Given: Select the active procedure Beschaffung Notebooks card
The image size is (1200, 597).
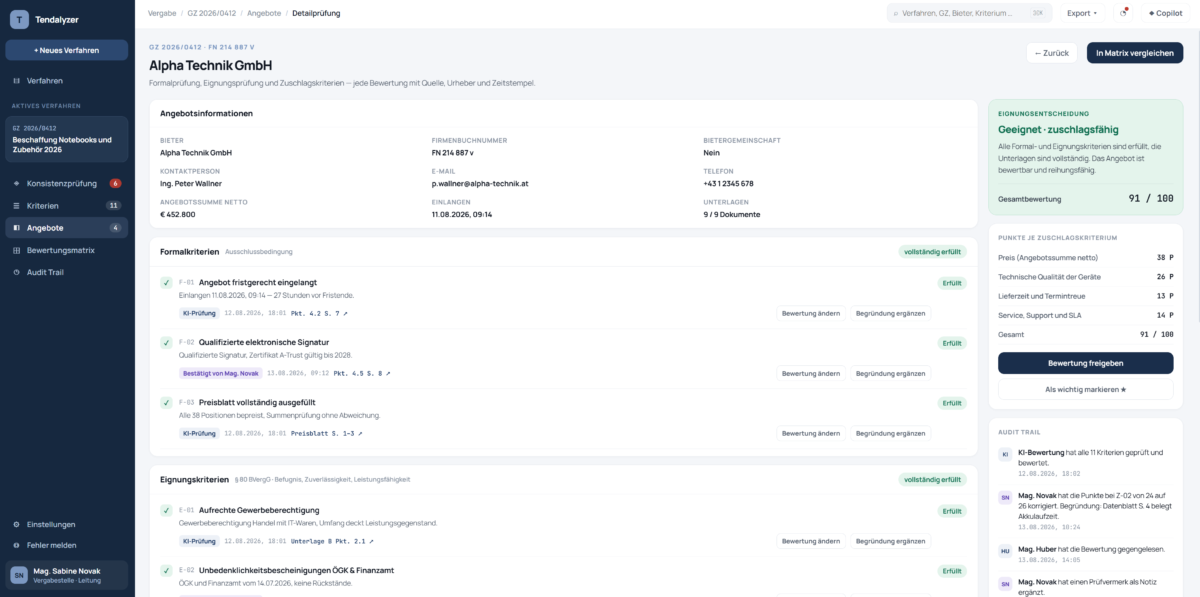Looking at the screenshot, I should tap(66, 139).
